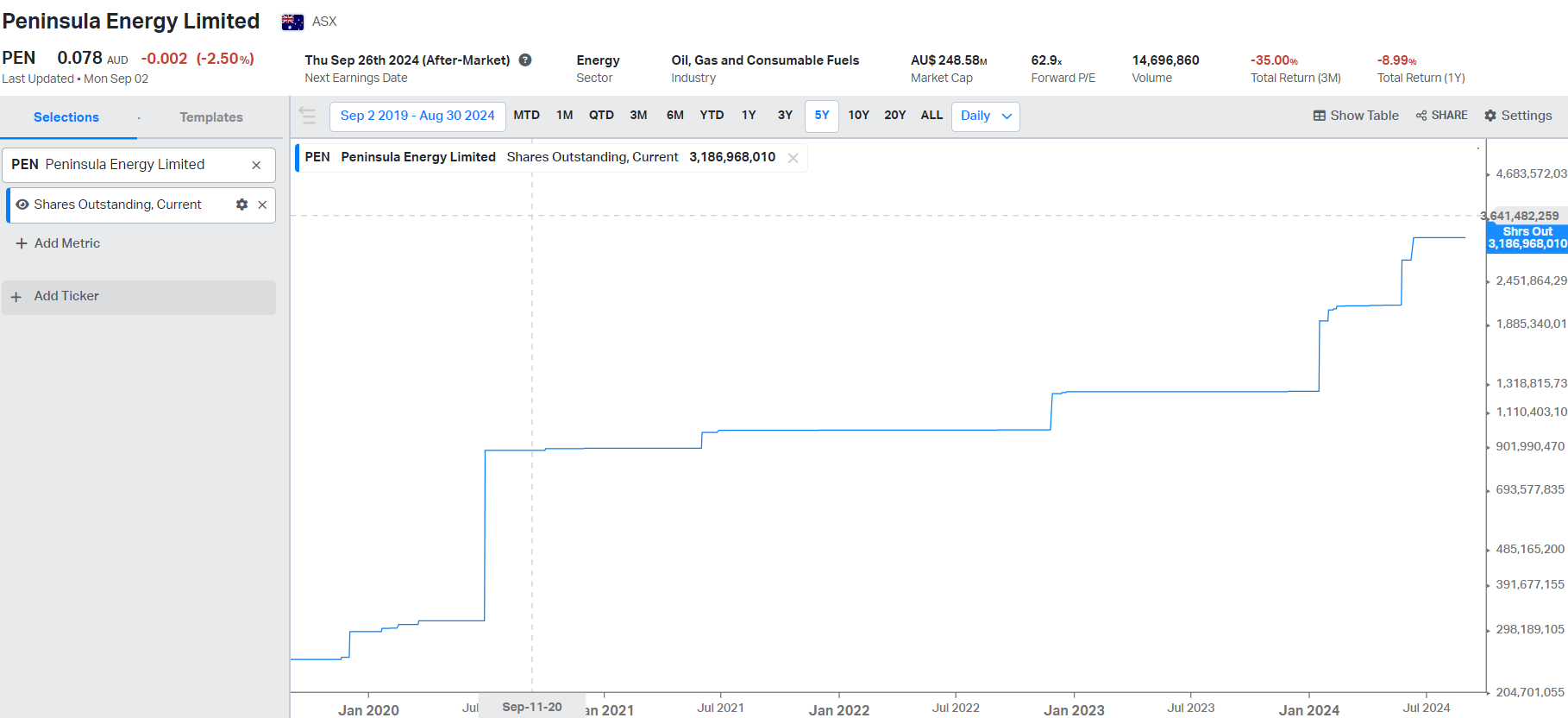Click the plus icon for Add Metric
This screenshot has height=718, width=1568.
pos(22,243)
